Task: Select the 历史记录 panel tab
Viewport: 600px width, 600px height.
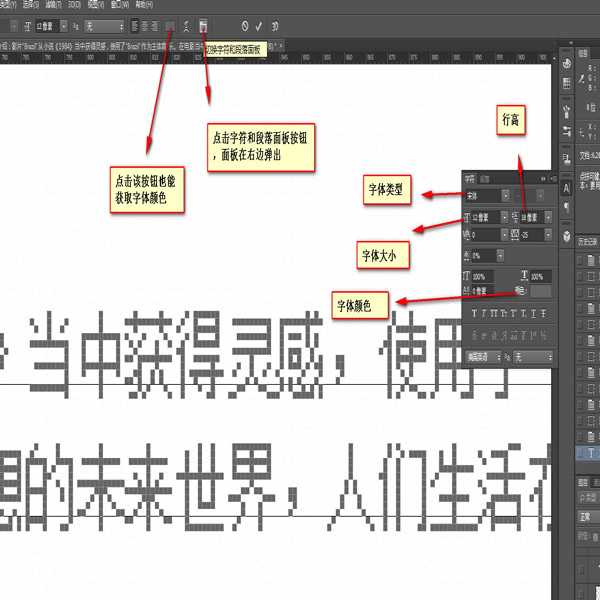Action: pyautogui.click(x=587, y=242)
